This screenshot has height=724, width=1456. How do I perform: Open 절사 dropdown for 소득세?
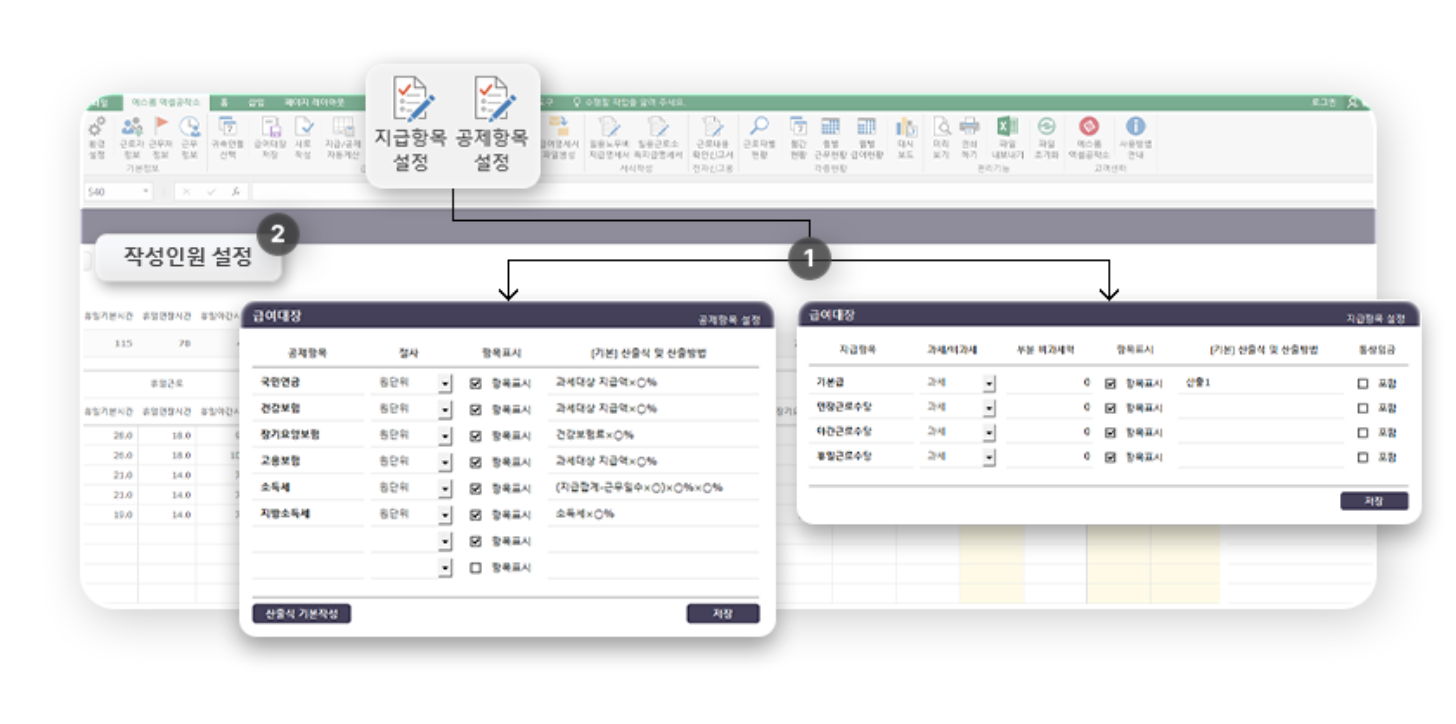445,488
